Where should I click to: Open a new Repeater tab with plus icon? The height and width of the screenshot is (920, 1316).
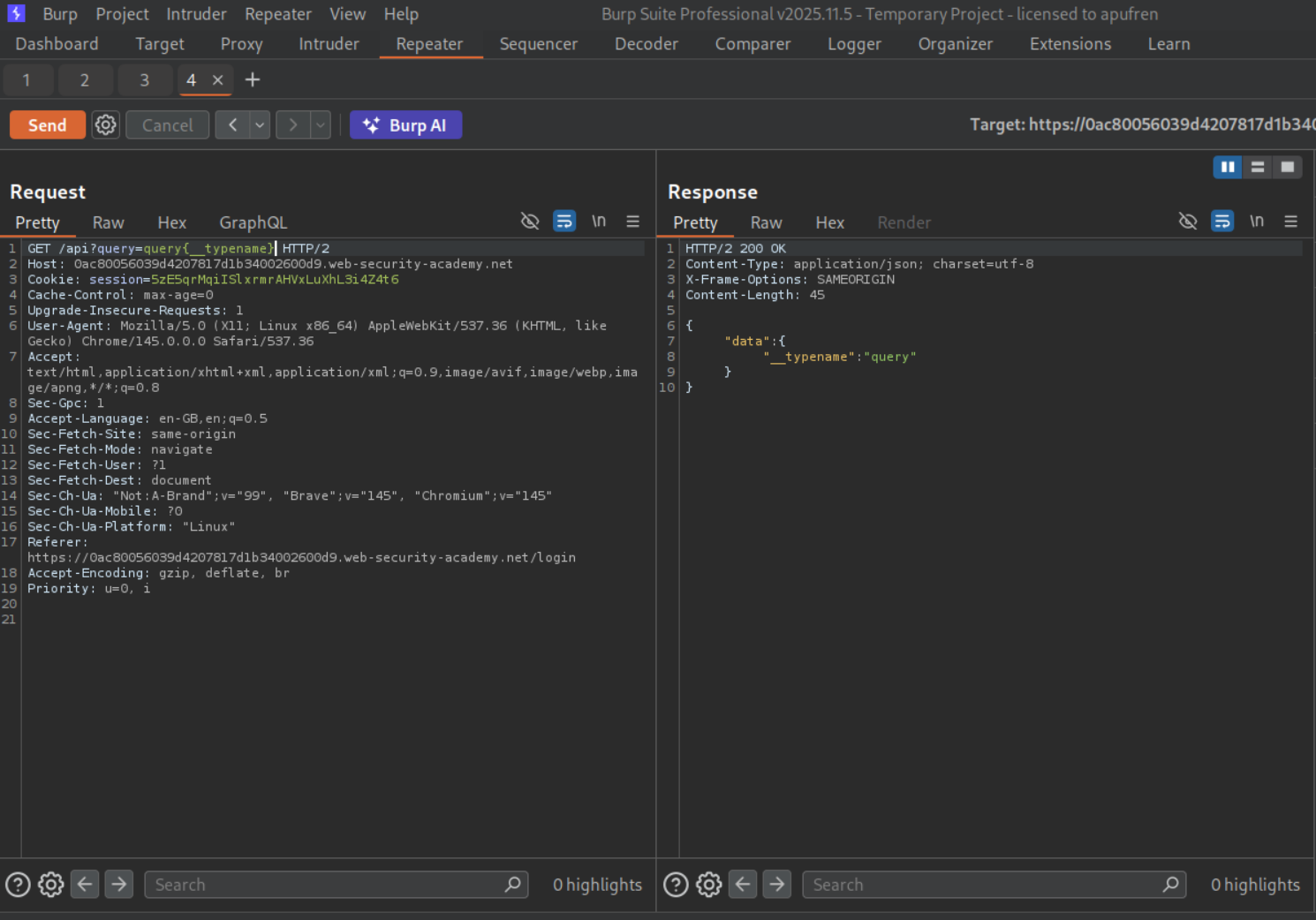click(x=253, y=80)
